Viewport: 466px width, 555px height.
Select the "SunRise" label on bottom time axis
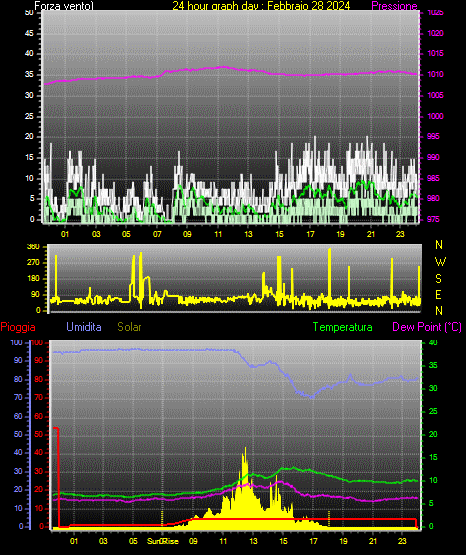pyautogui.click(x=163, y=541)
